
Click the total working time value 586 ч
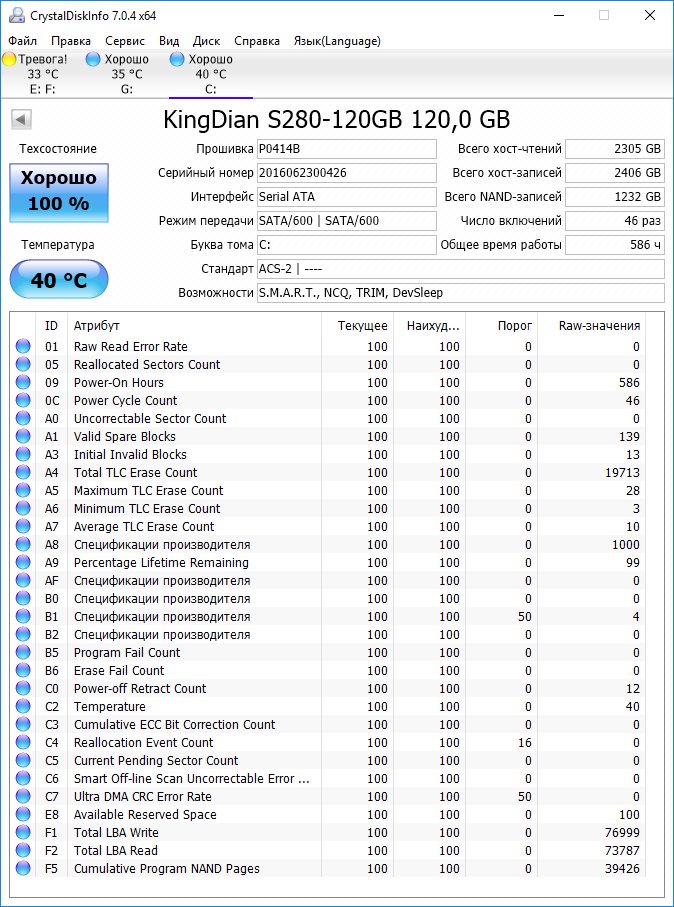pos(614,245)
